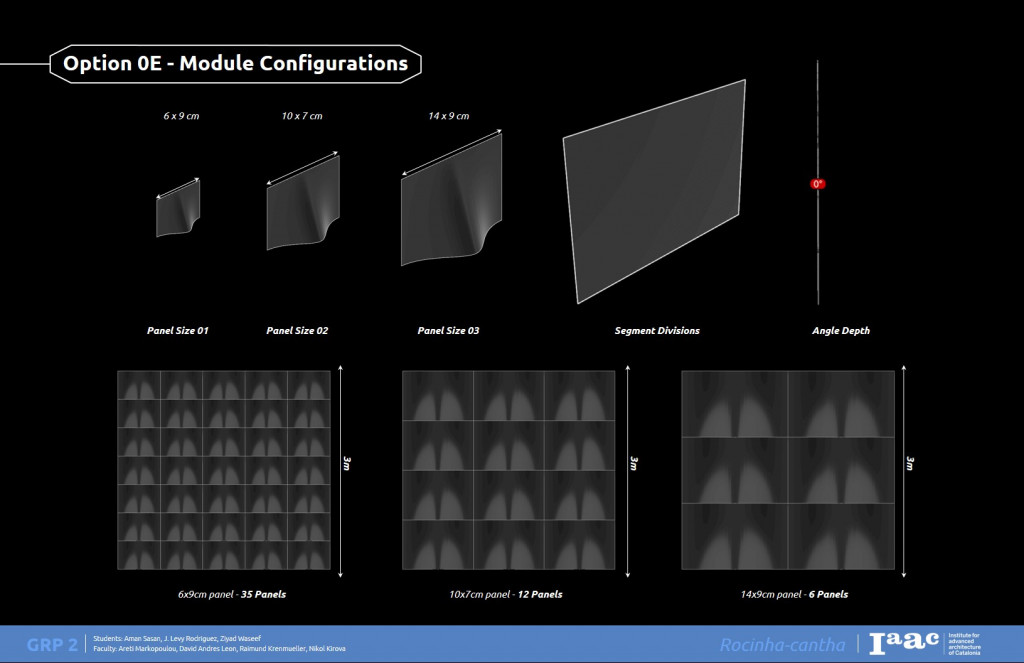This screenshot has height=663, width=1024.
Task: Select the Panel Size 02 curved module
Action: coord(303,205)
